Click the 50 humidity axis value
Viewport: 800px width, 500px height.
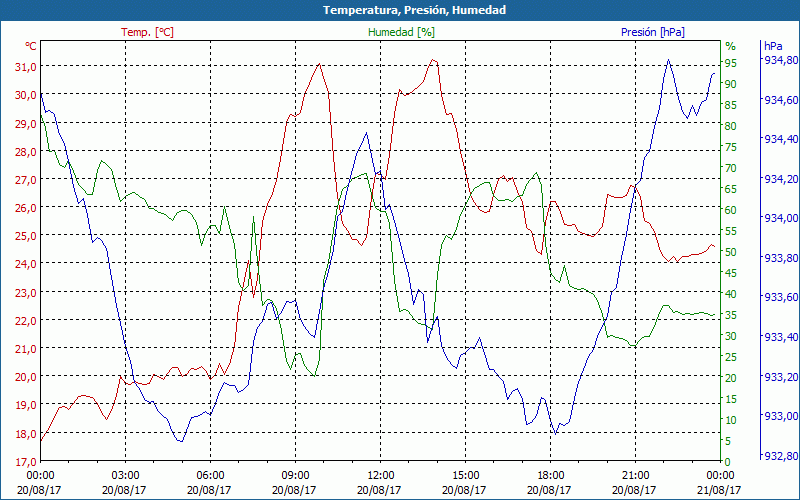[731, 252]
